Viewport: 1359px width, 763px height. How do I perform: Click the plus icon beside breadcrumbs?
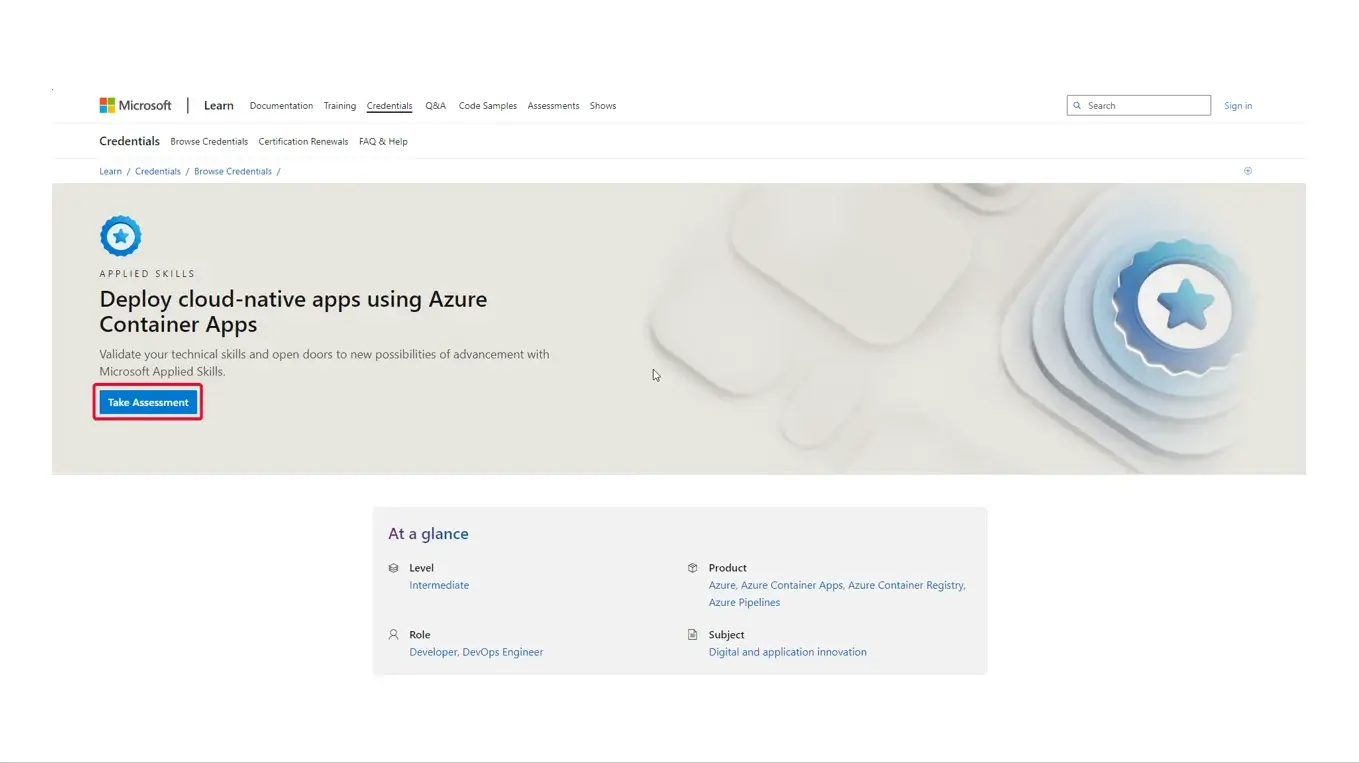point(1247,171)
